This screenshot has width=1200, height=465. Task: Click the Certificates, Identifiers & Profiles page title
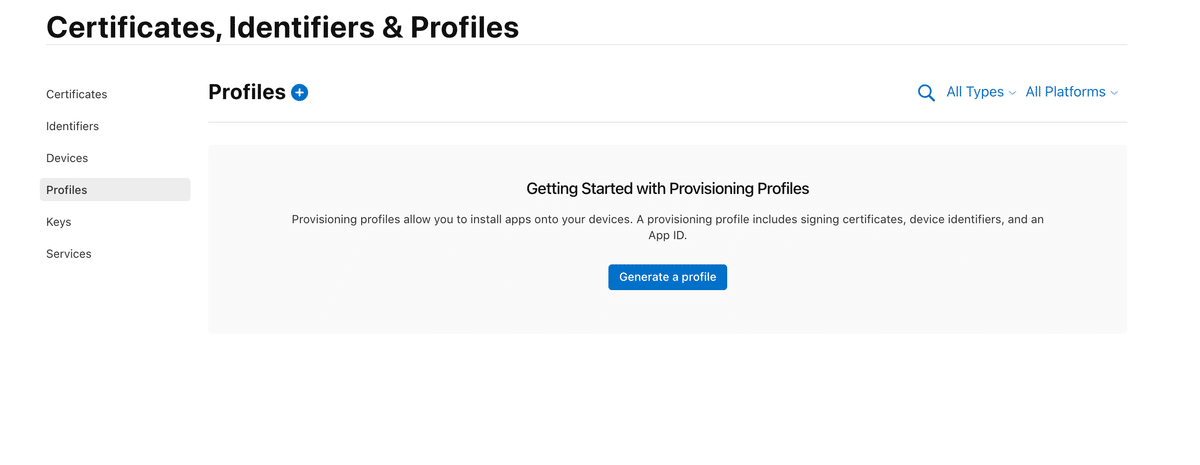[x=283, y=27]
